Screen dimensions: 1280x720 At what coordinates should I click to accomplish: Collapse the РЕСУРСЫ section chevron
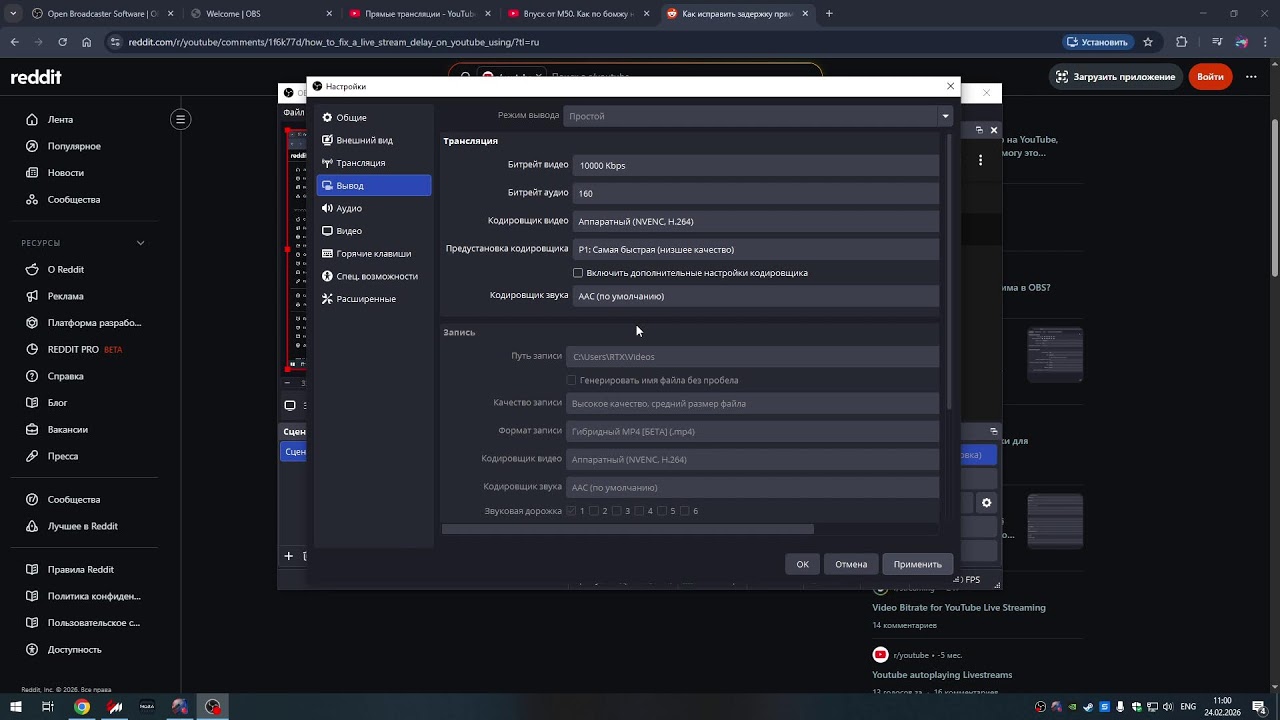coord(140,243)
